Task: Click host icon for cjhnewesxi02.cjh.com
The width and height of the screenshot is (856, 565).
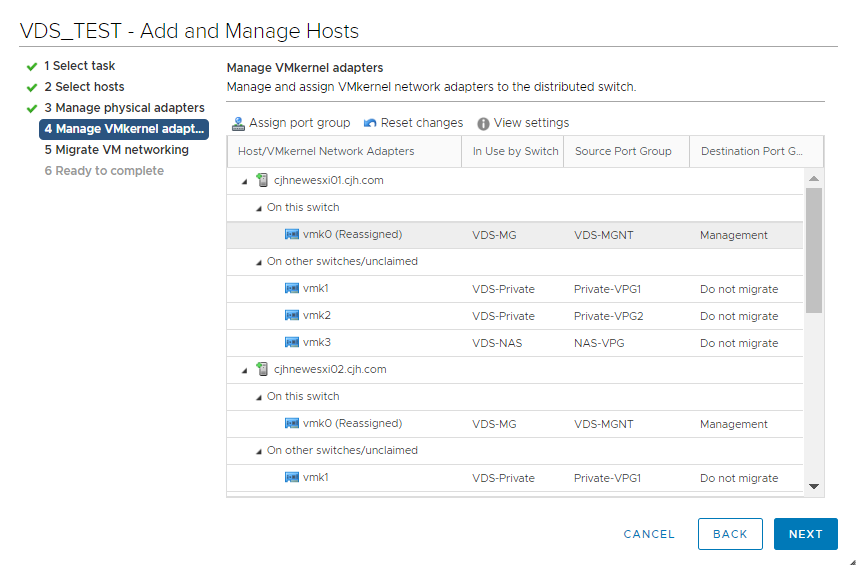Action: tap(263, 369)
